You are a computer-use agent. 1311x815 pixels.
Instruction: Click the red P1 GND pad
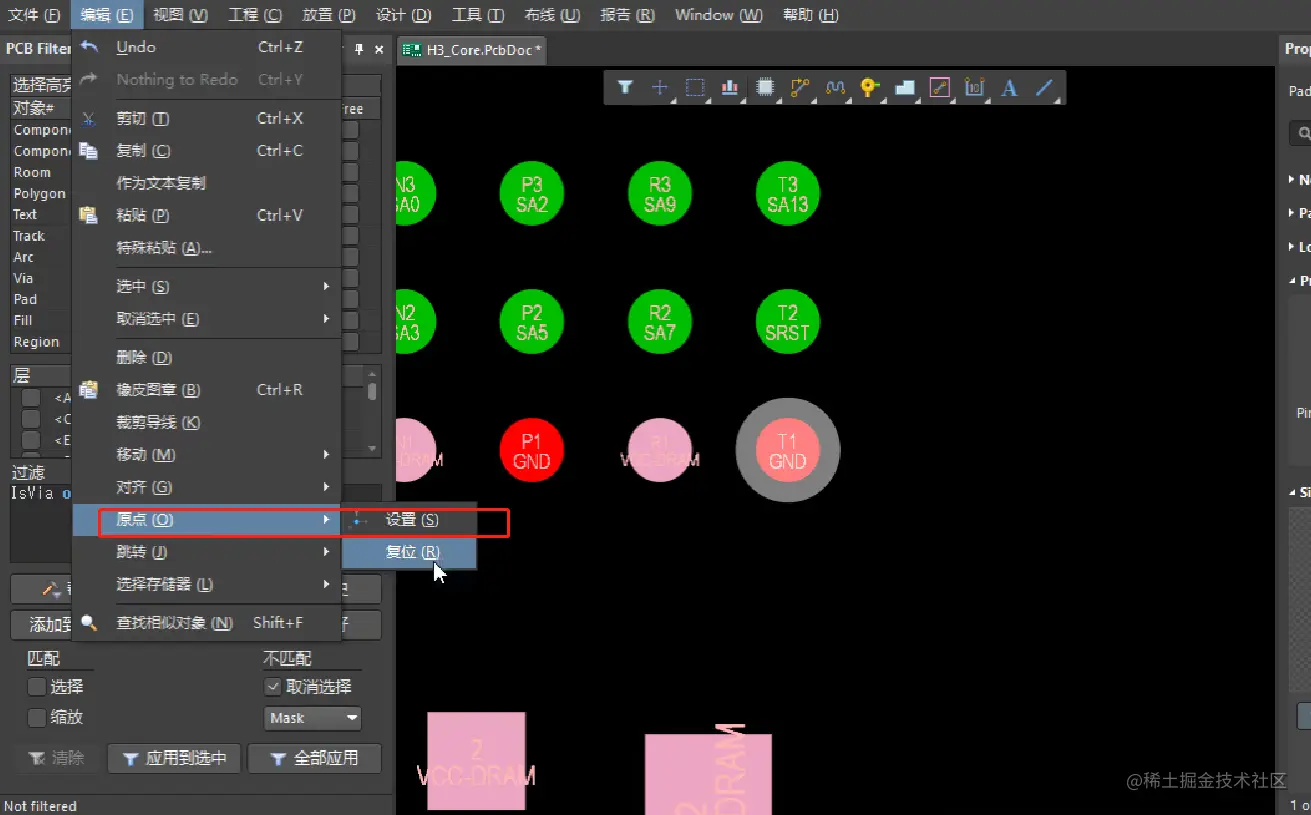click(532, 450)
